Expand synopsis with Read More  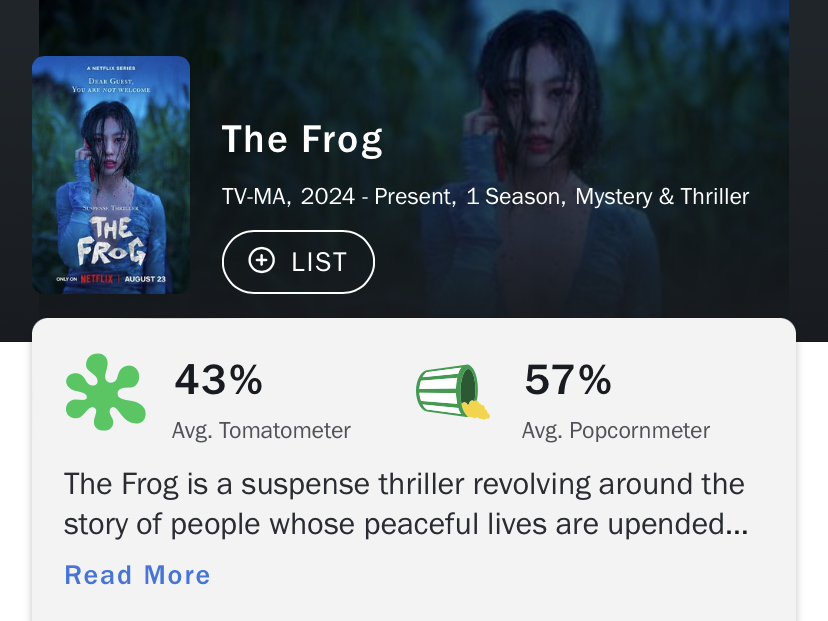pos(137,575)
